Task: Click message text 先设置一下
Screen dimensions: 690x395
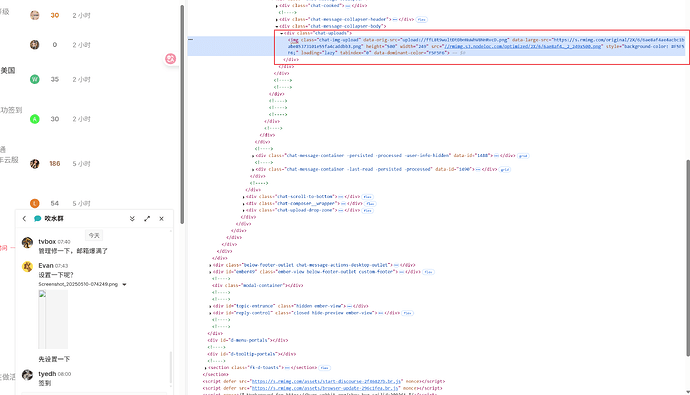Action: [54, 359]
